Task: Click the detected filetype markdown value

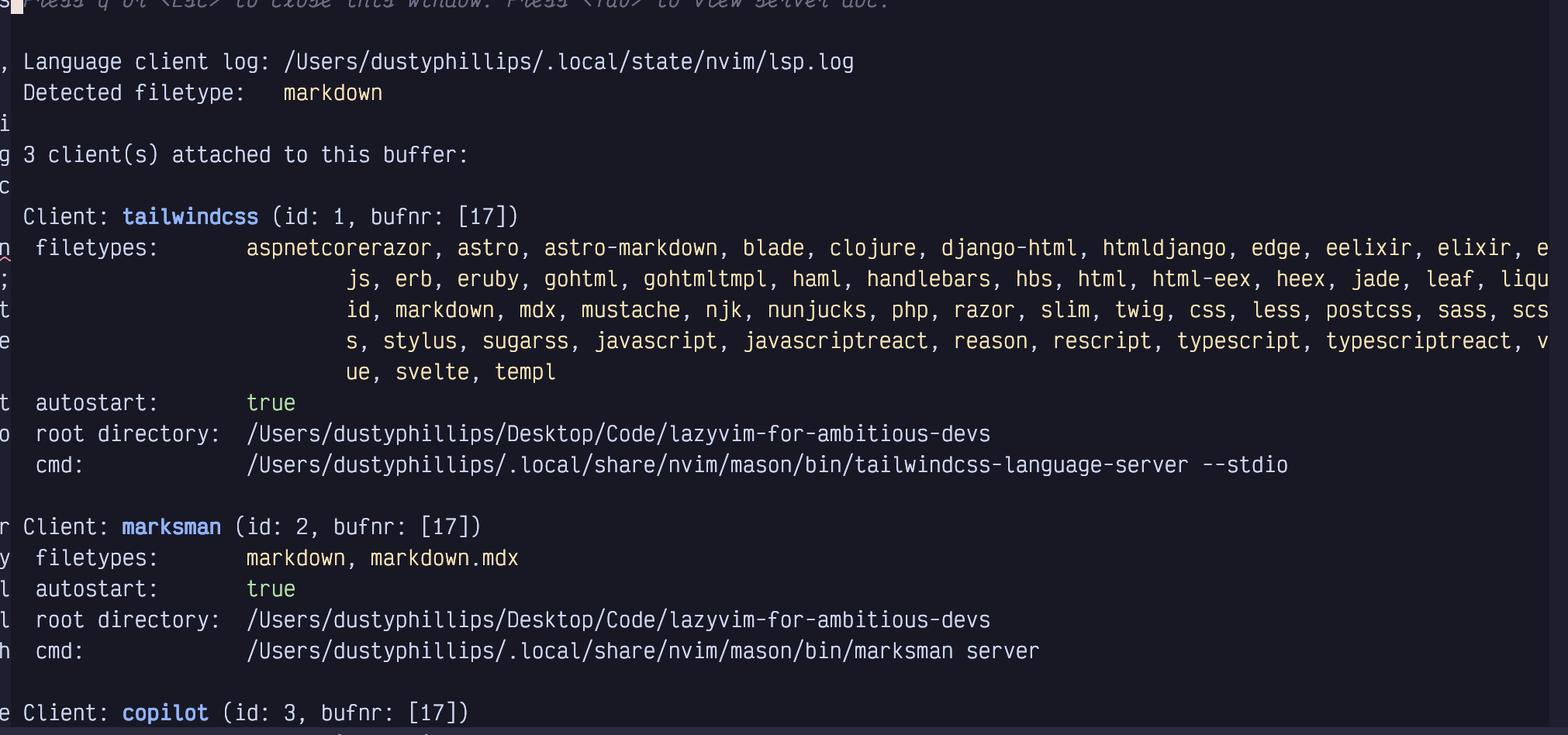Action: tap(333, 93)
